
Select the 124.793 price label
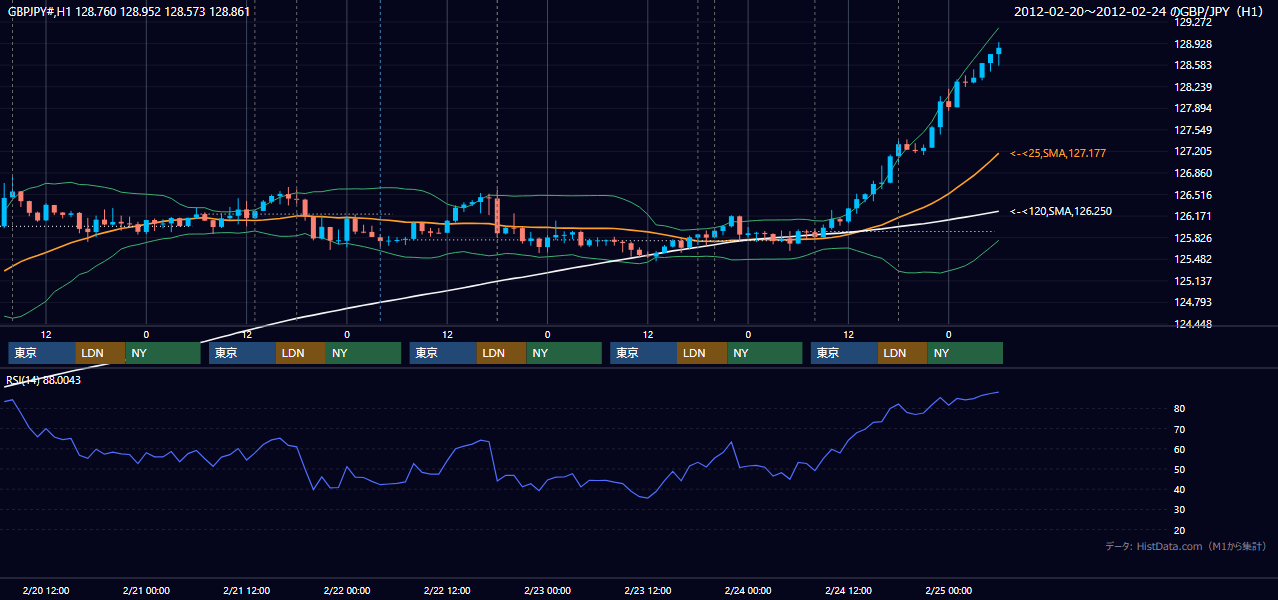click(1194, 302)
